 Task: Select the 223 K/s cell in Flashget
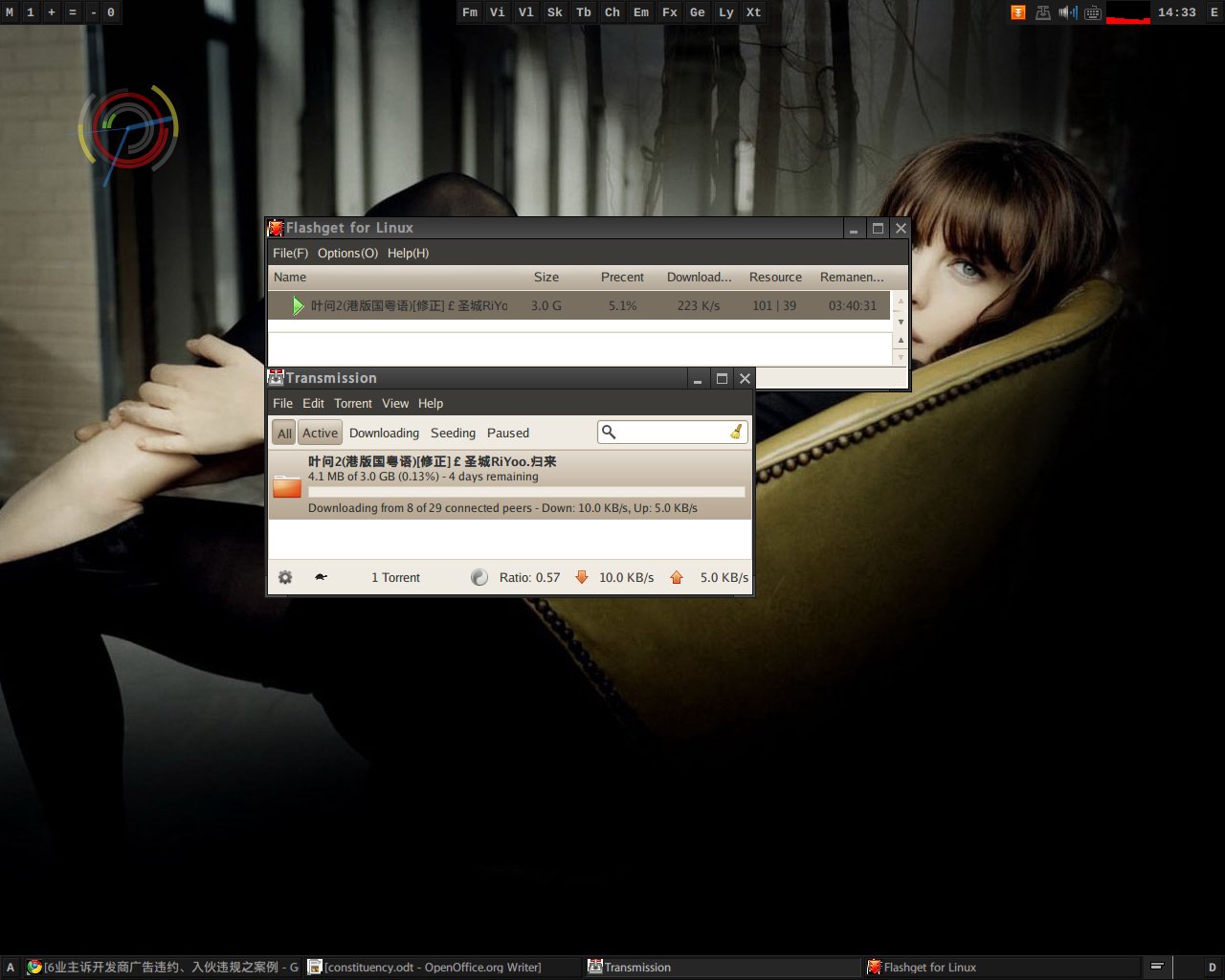point(699,305)
